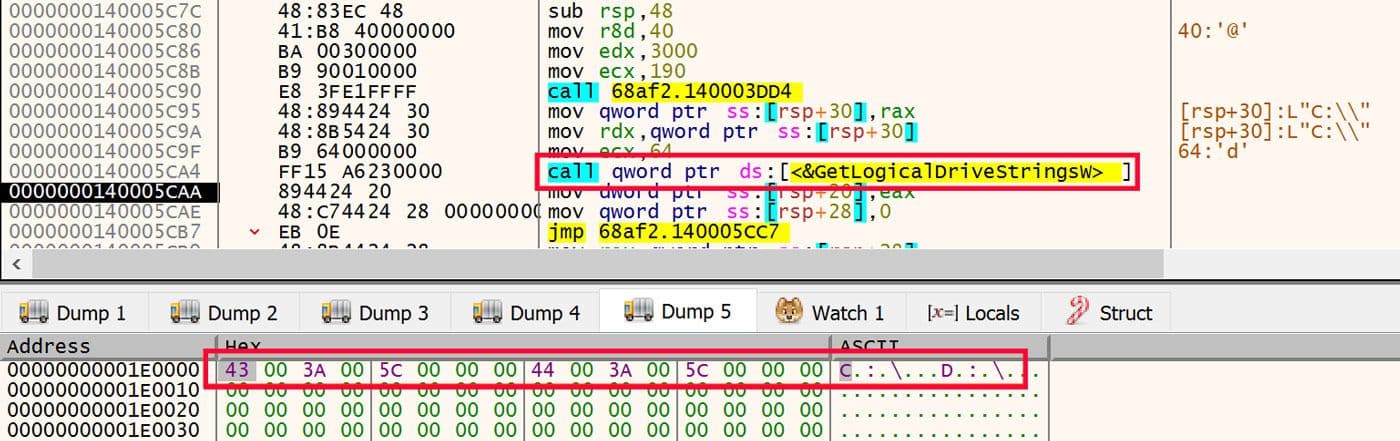Click dump address 00000000001E0000
The height and width of the screenshot is (441, 1400).
click(x=105, y=370)
